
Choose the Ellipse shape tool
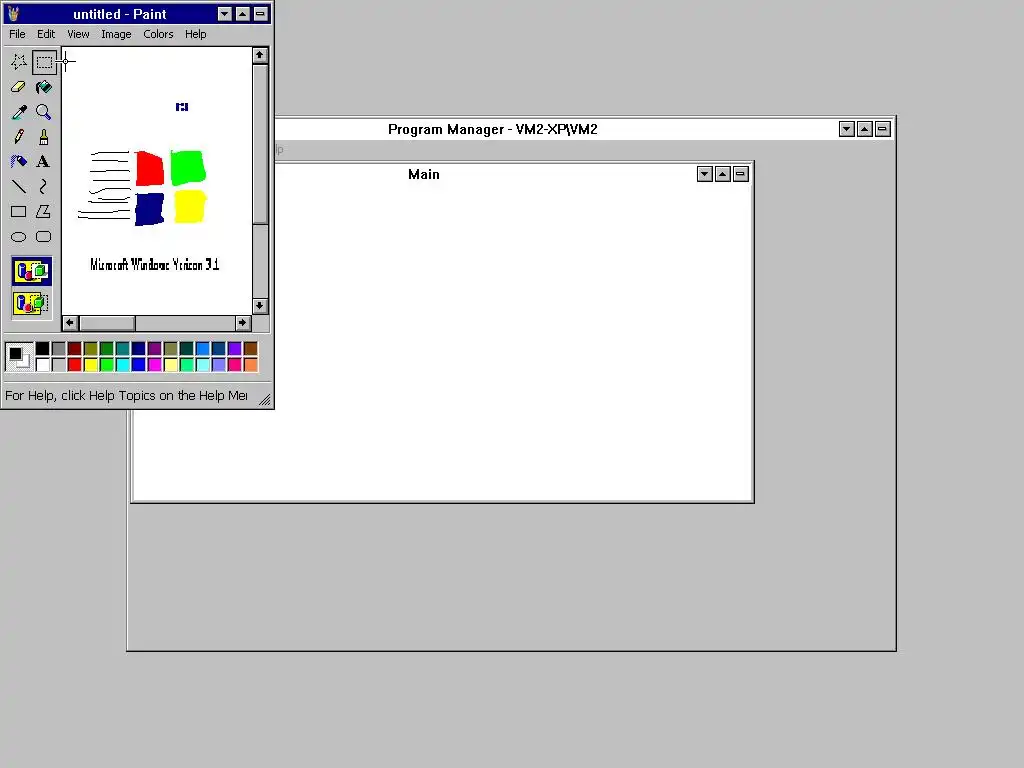click(19, 236)
